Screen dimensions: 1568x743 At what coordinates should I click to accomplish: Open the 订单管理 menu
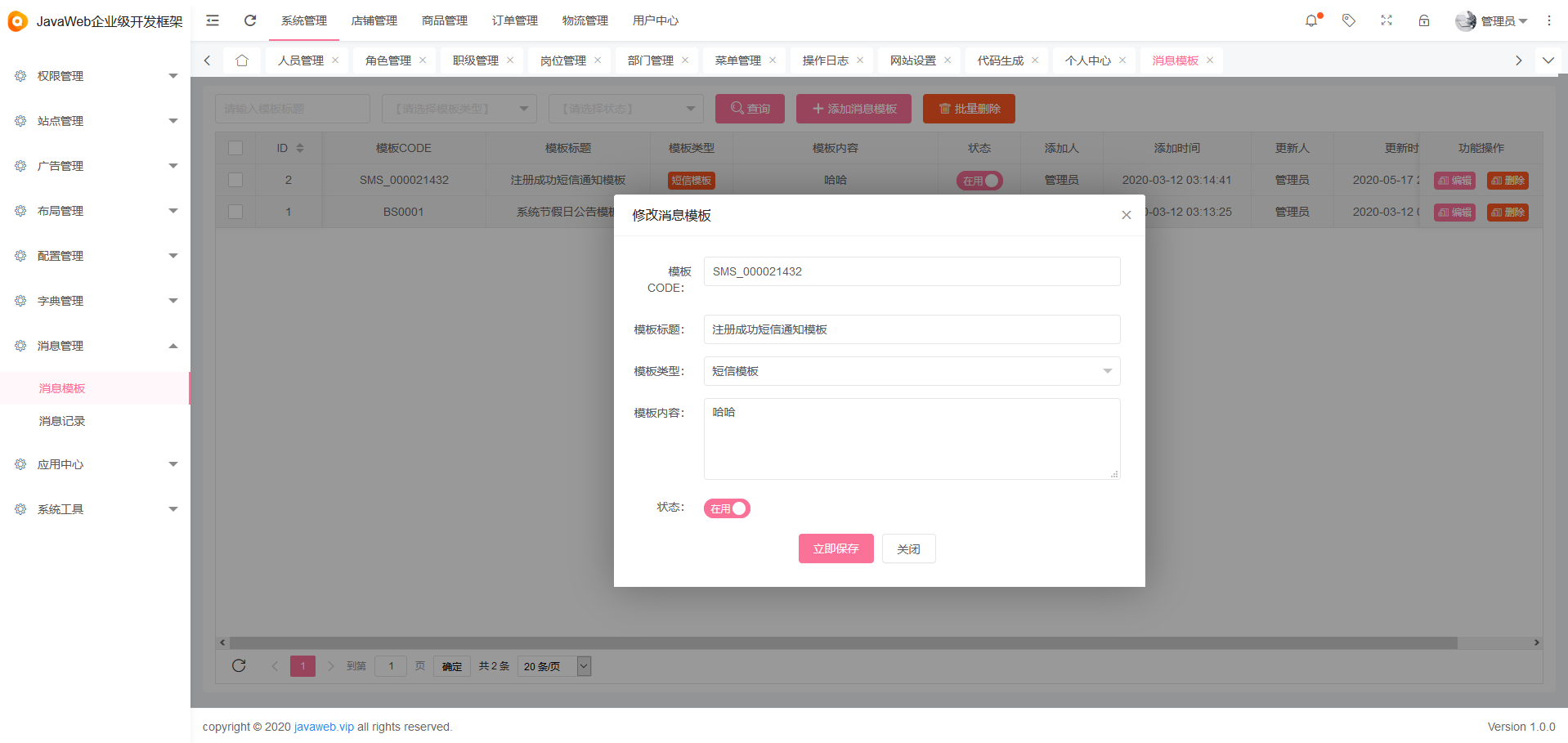(514, 20)
